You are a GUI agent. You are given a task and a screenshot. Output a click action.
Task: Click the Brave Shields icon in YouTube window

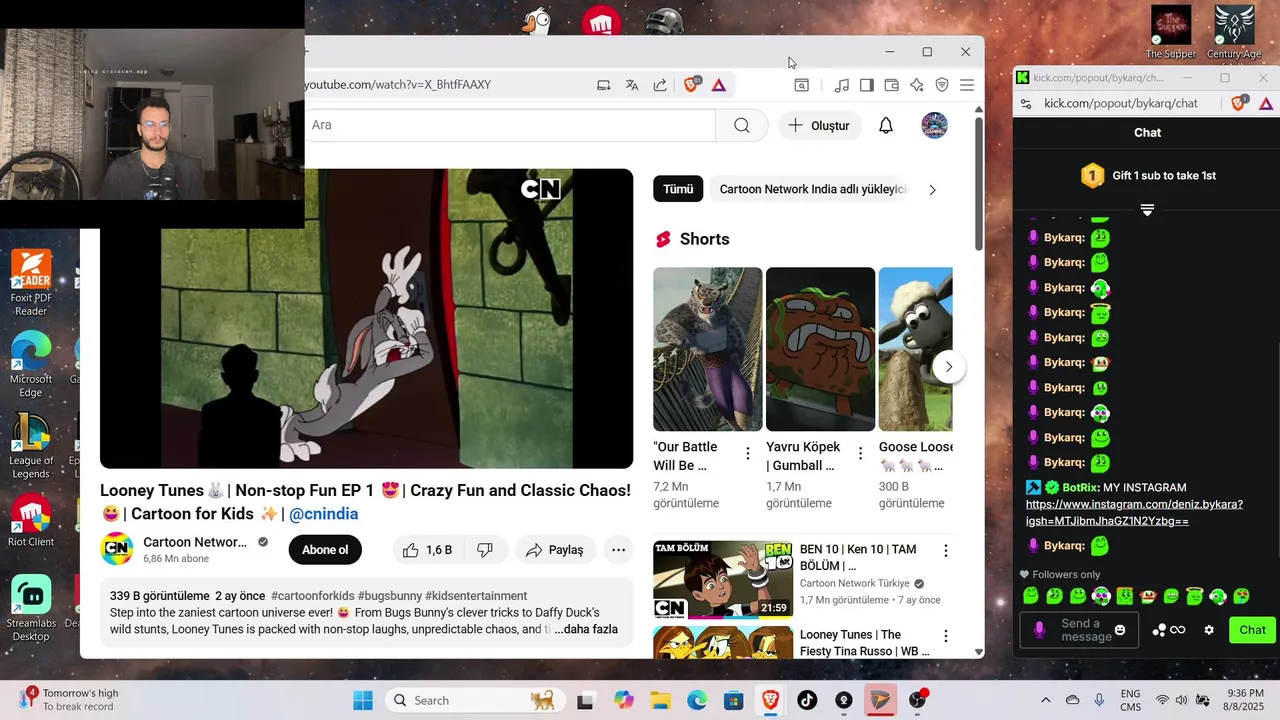691,85
